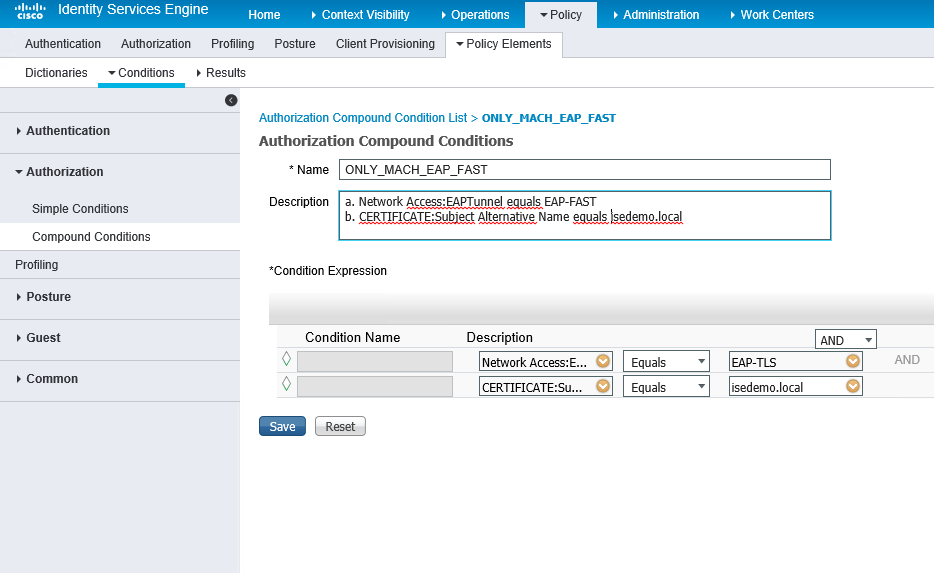Open attribute picker for CERTIFICATE:Su... field
934x573 pixels.
[603, 386]
